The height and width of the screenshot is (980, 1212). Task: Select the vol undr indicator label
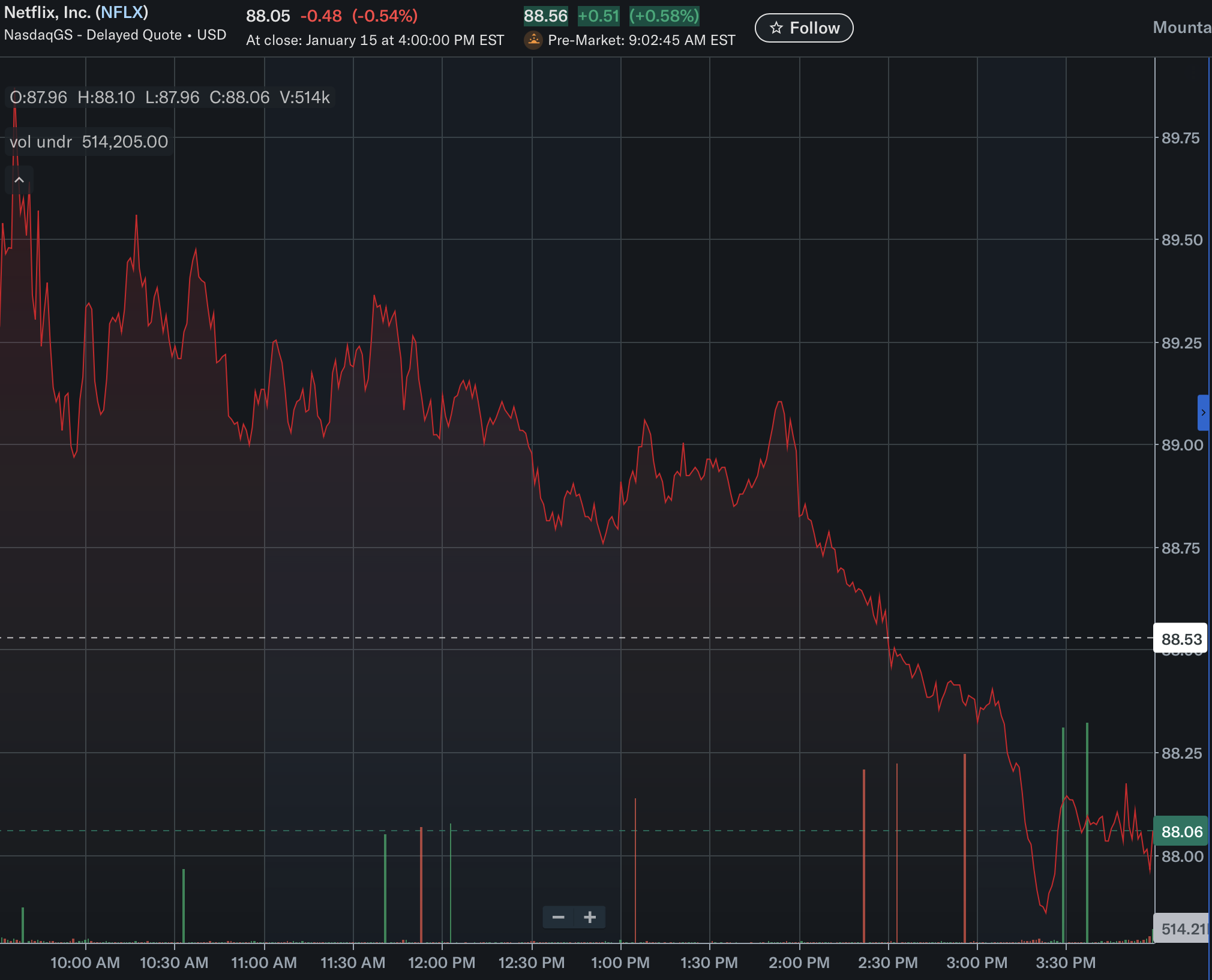click(x=41, y=142)
